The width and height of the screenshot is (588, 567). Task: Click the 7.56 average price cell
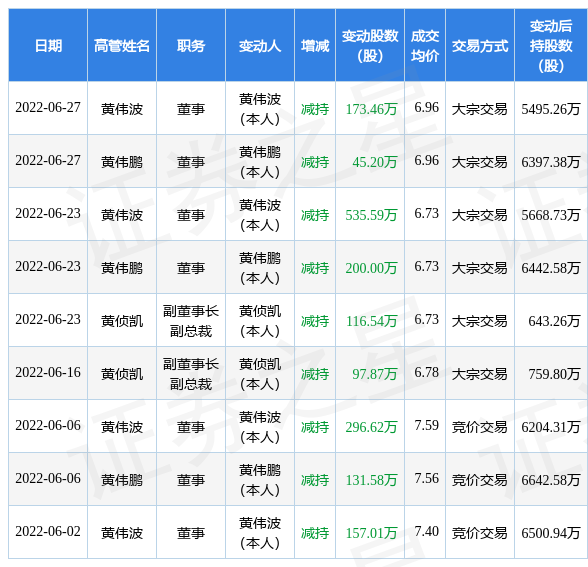pos(426,478)
